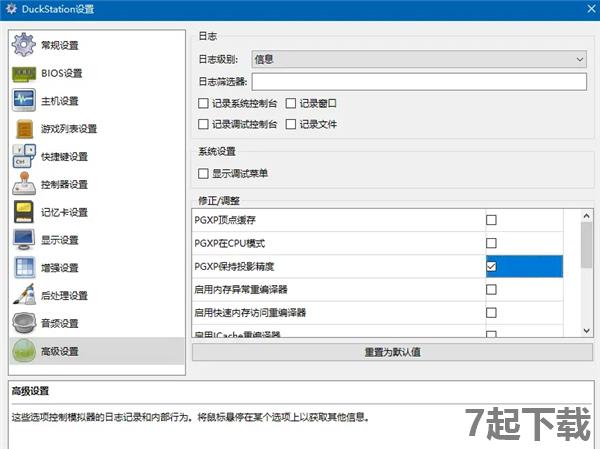The width and height of the screenshot is (600, 449).
Task: Open the 音频设置 speaker icon
Action: (24, 323)
